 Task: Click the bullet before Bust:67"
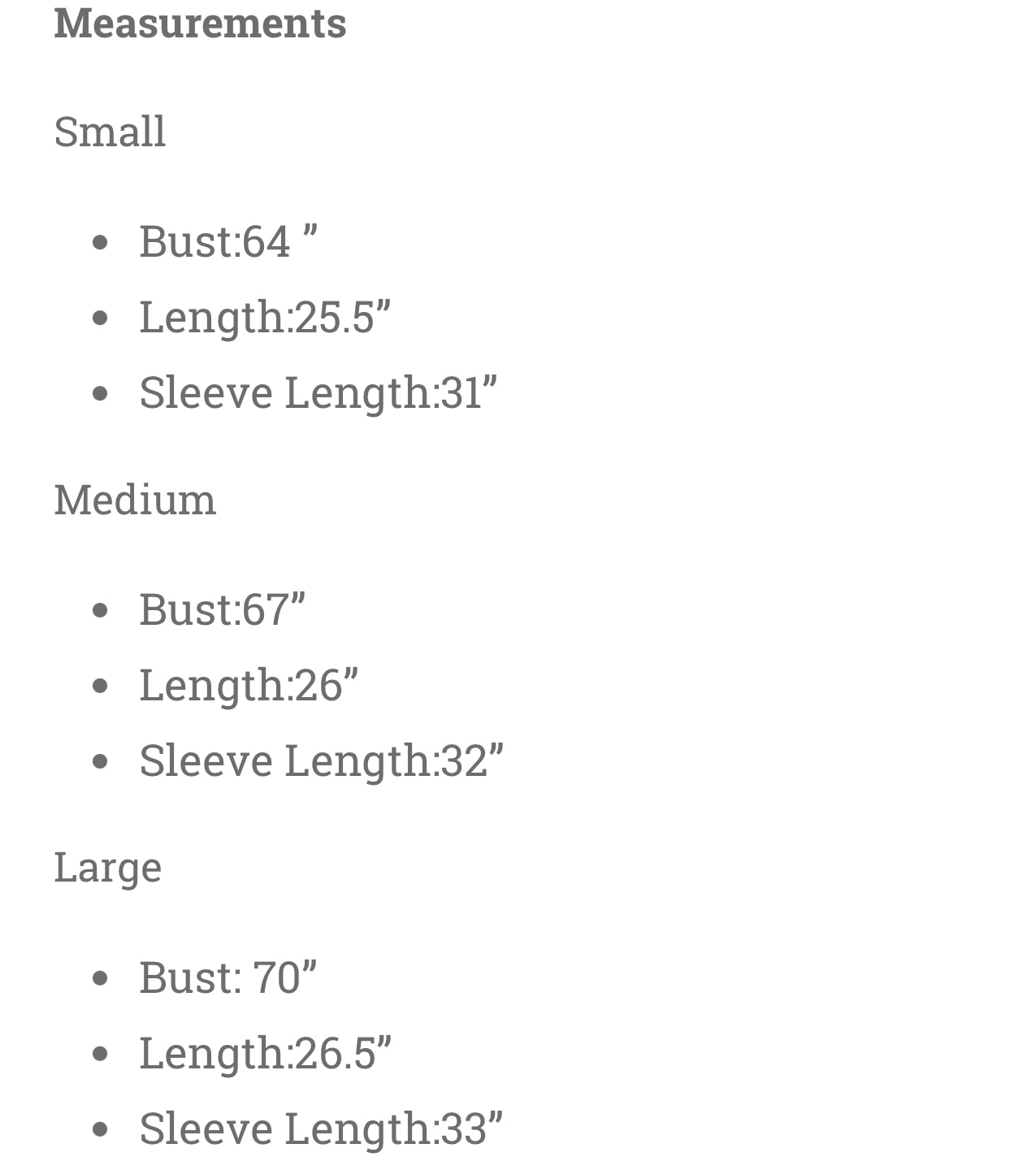point(101,610)
